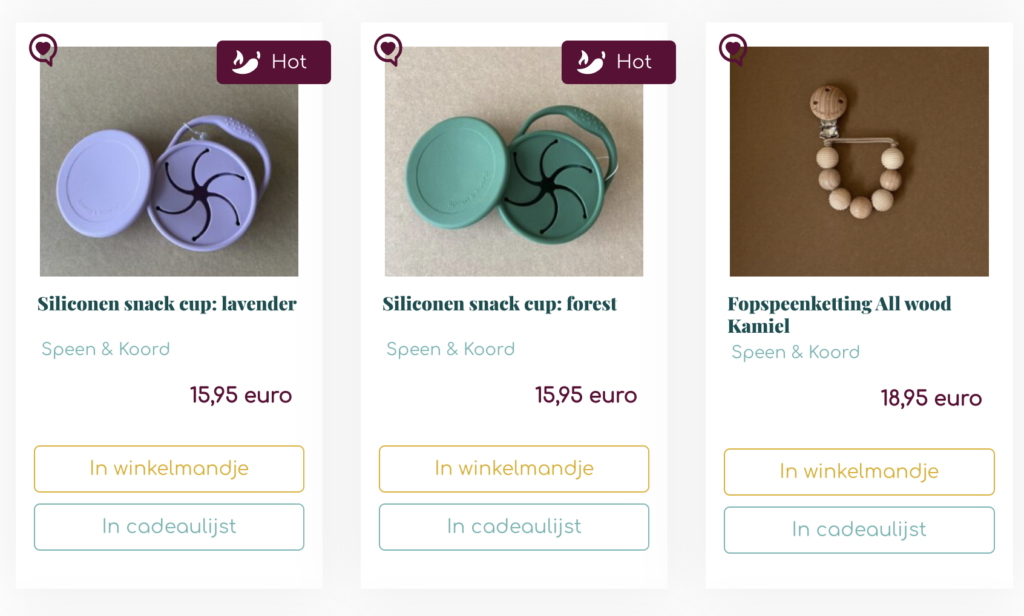The image size is (1024, 616).
Task: Click the wishlist heart icon on Fopspeenketting Kamiel
Action: point(733,49)
